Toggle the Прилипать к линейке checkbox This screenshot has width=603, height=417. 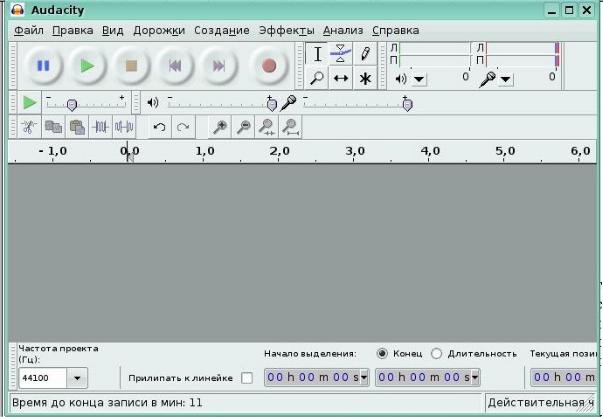(247, 378)
